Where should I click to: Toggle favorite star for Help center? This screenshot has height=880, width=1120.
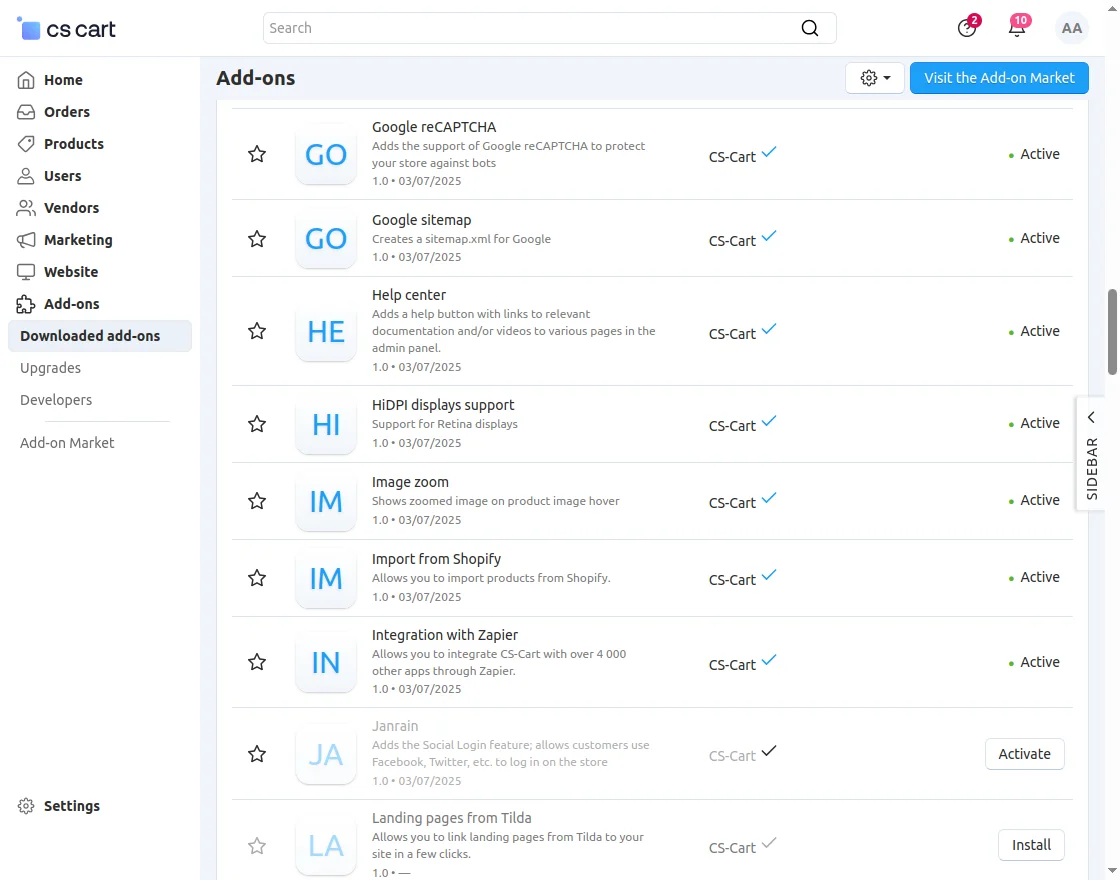click(x=257, y=331)
